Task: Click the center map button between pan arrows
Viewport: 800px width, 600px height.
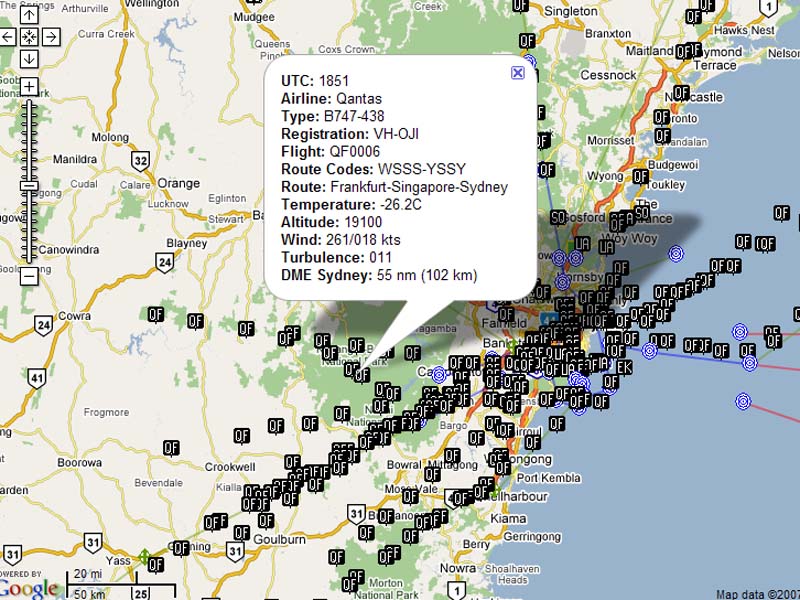Action: pos(29,37)
